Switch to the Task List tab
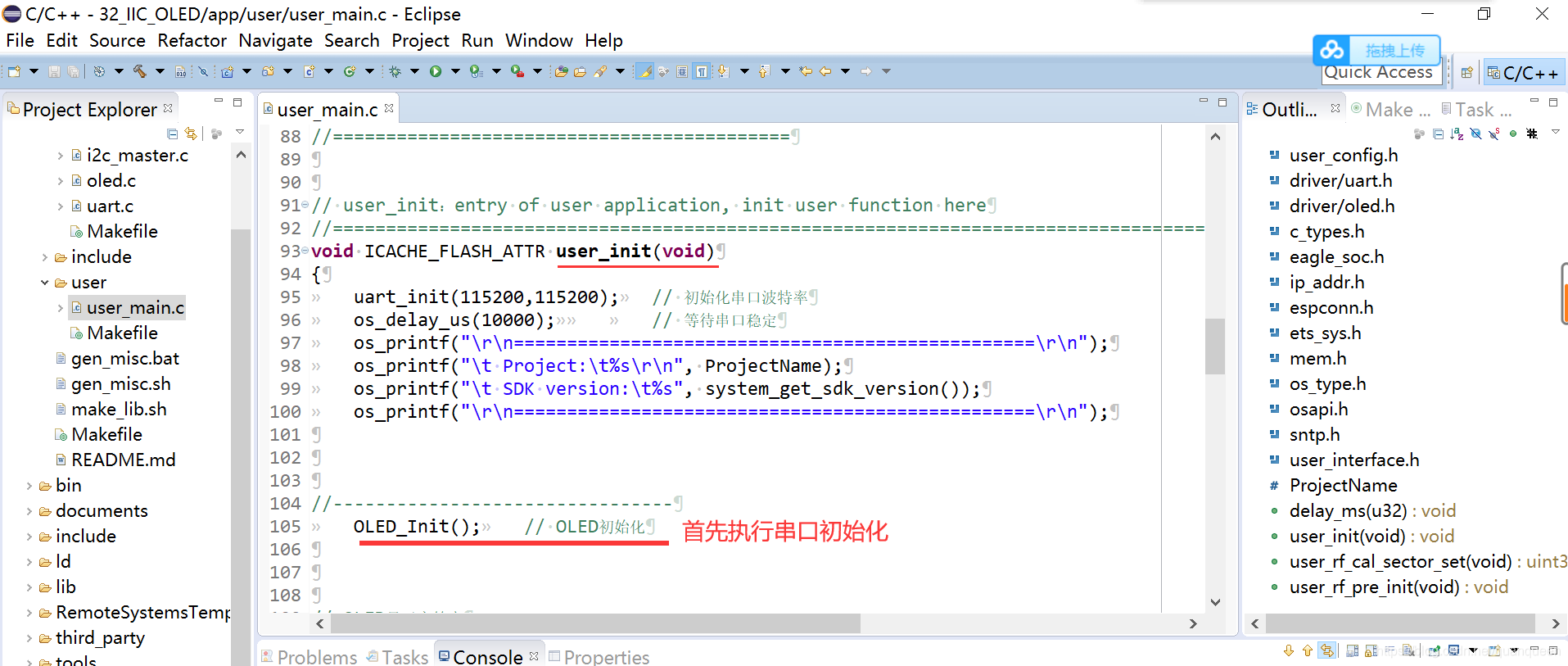This screenshot has height=666, width=1568. coord(1477,109)
